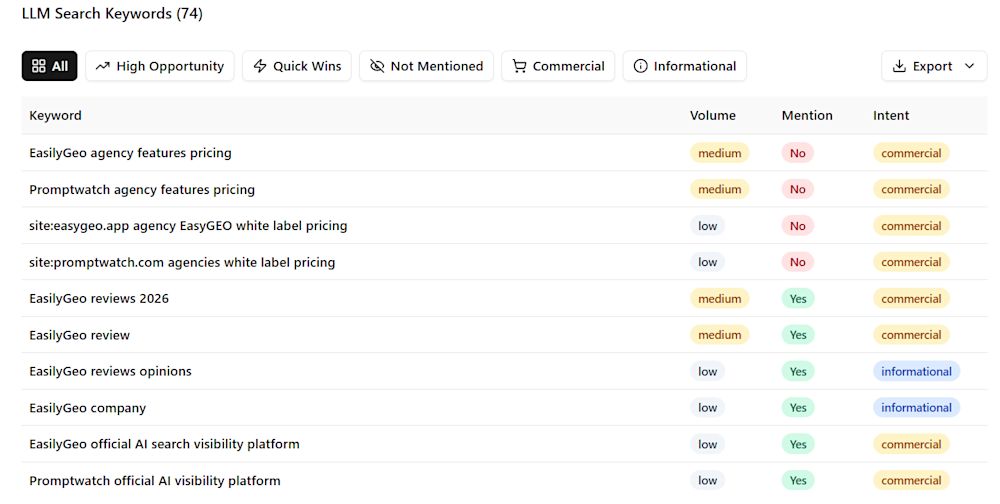The height and width of the screenshot is (504, 1000).
Task: Show the Not Mentioned keywords filter
Action: [426, 66]
